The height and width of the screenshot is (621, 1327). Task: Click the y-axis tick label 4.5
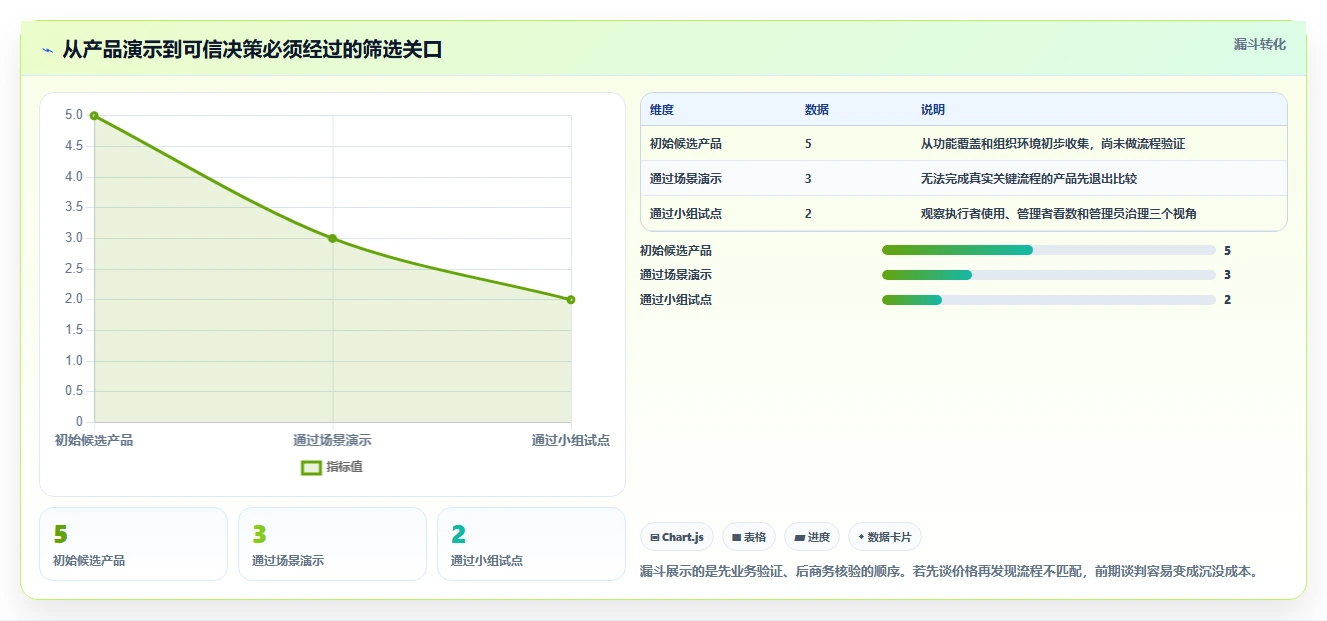(74, 146)
